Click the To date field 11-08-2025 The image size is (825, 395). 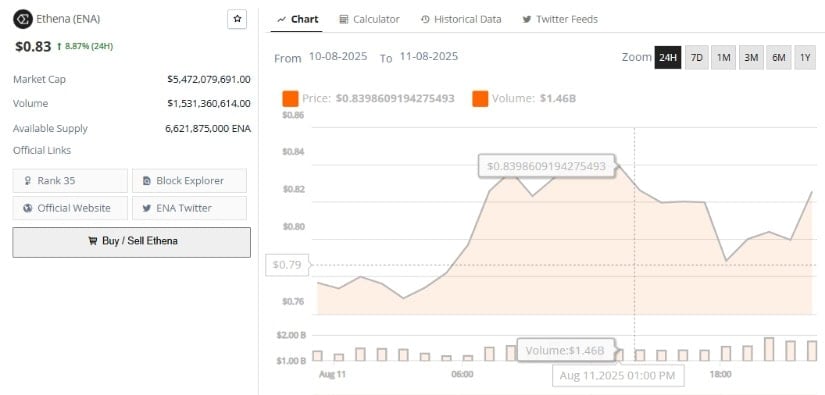(x=429, y=56)
